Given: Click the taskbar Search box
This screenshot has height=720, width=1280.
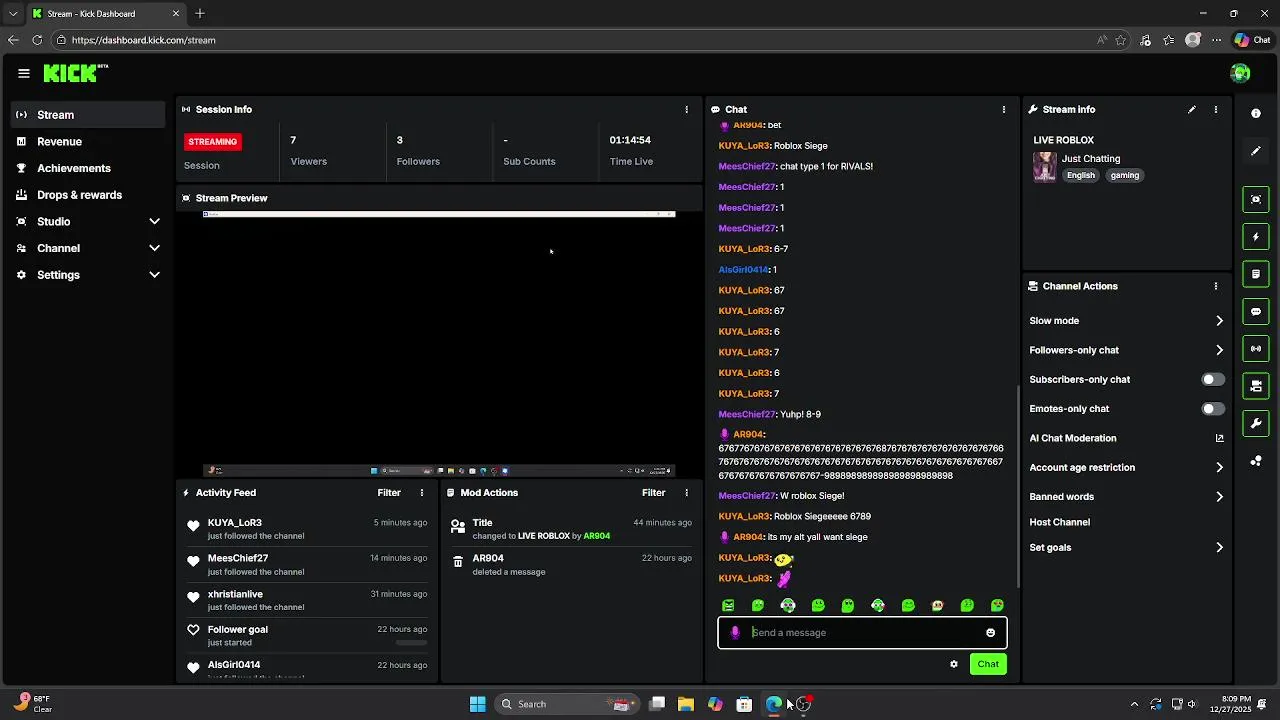Looking at the screenshot, I should pyautogui.click(x=567, y=704).
